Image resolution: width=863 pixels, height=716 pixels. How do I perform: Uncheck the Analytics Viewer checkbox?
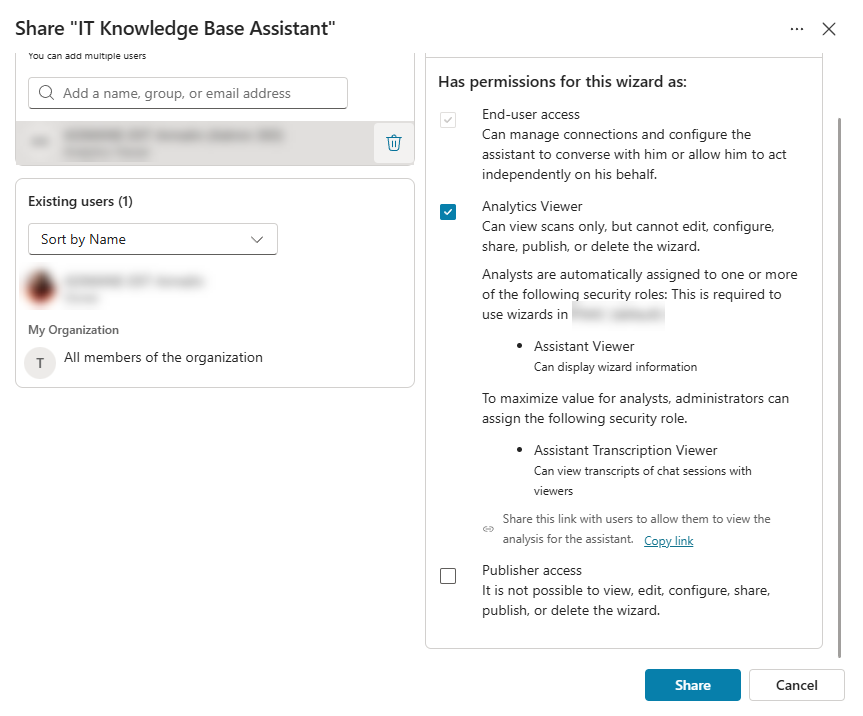(x=448, y=212)
